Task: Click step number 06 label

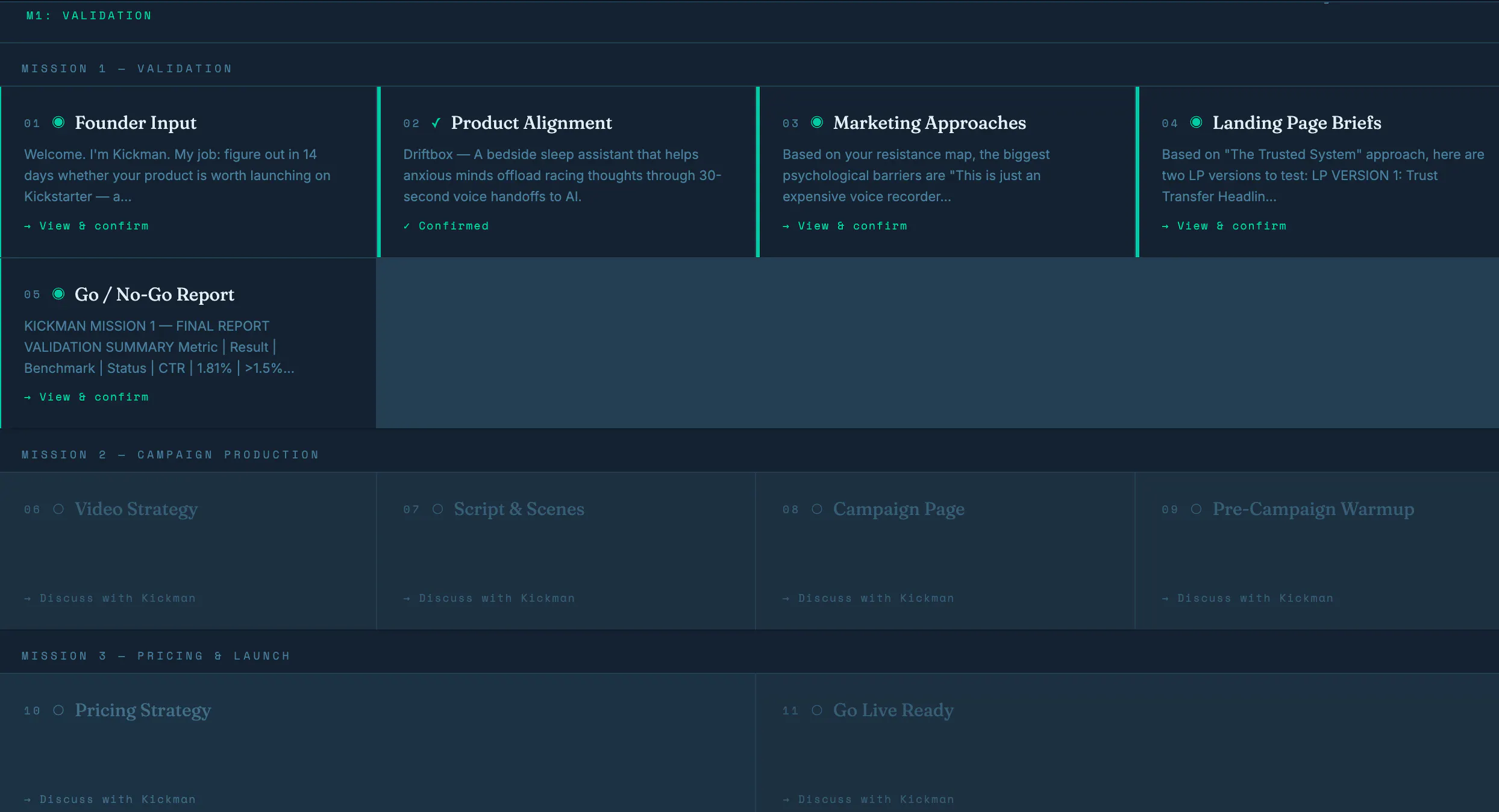Action: coord(32,510)
